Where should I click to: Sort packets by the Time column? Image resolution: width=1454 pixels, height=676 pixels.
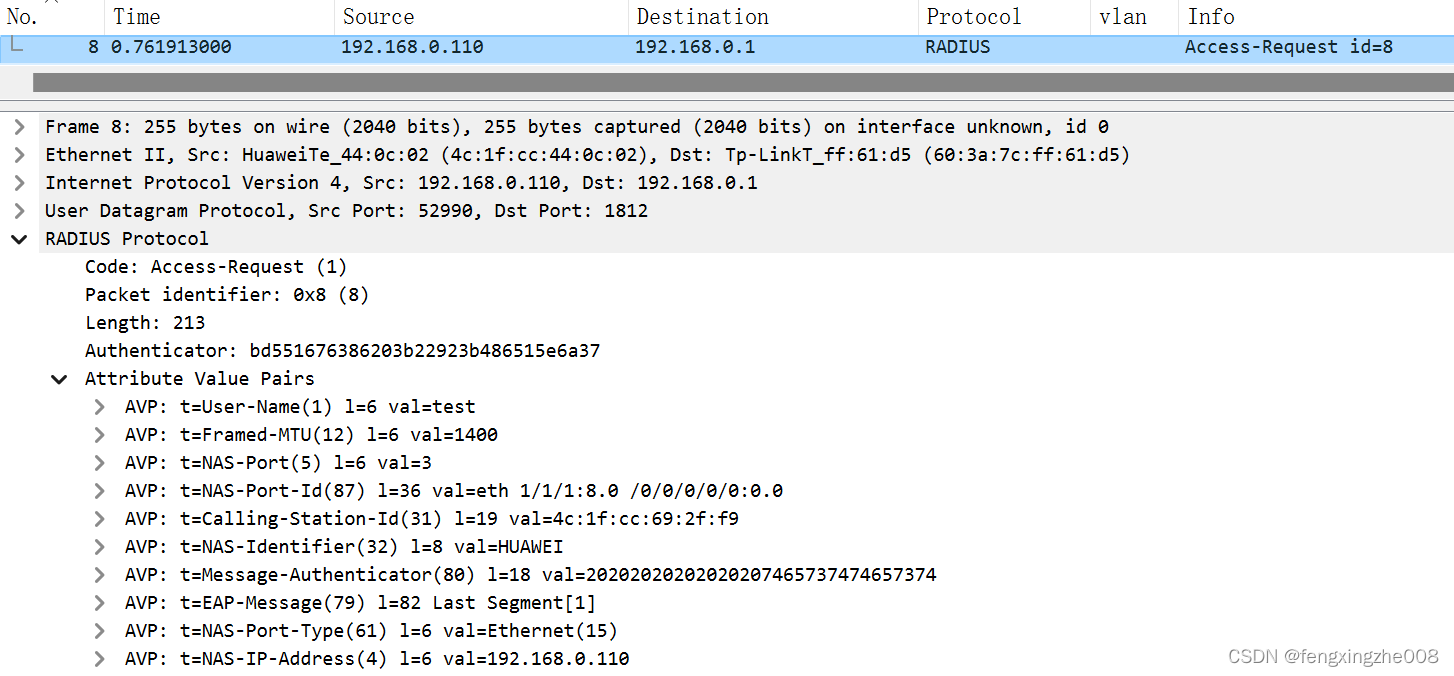136,16
